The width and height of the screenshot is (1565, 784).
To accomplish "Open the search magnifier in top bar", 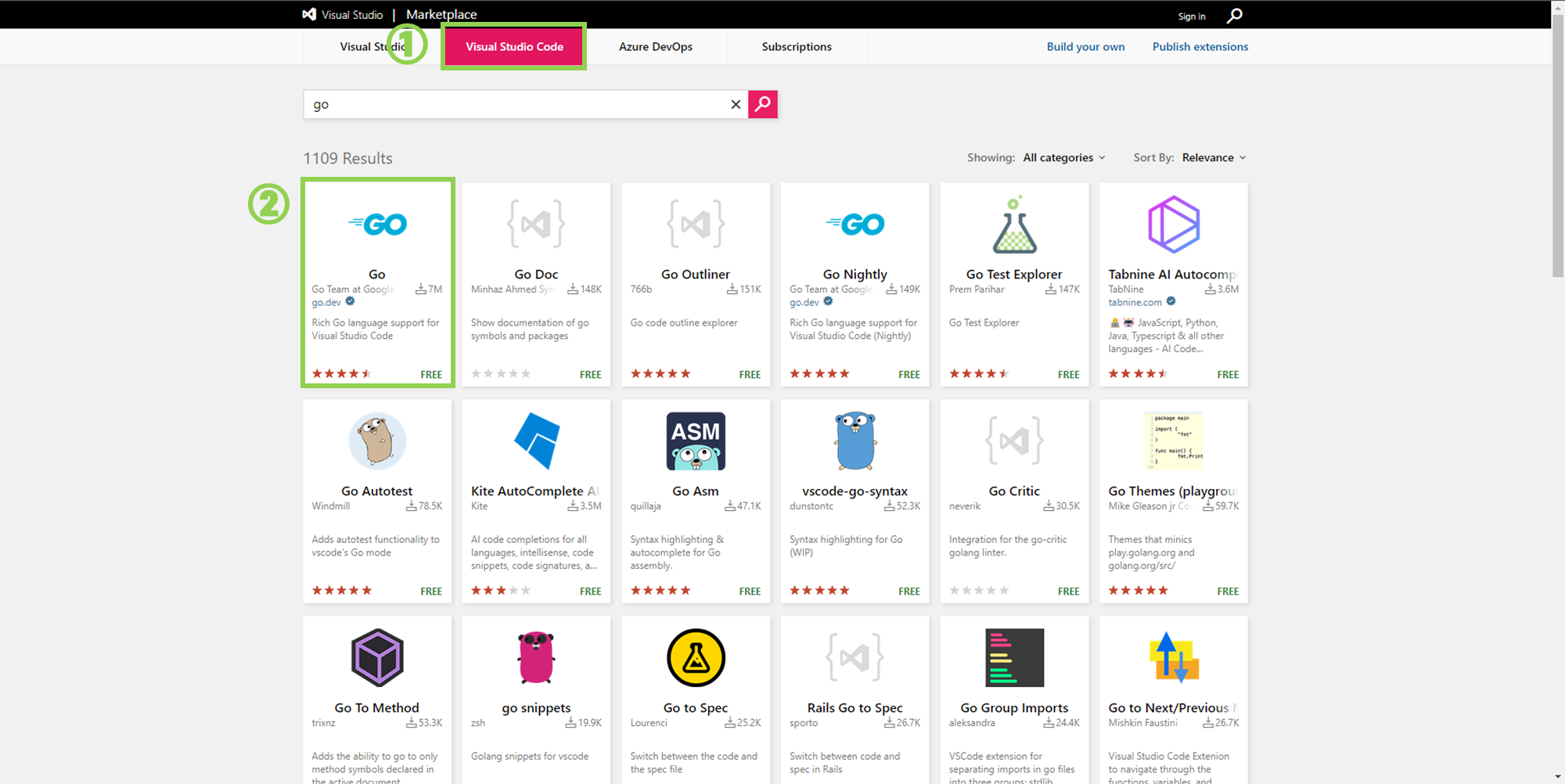I will pos(1235,16).
